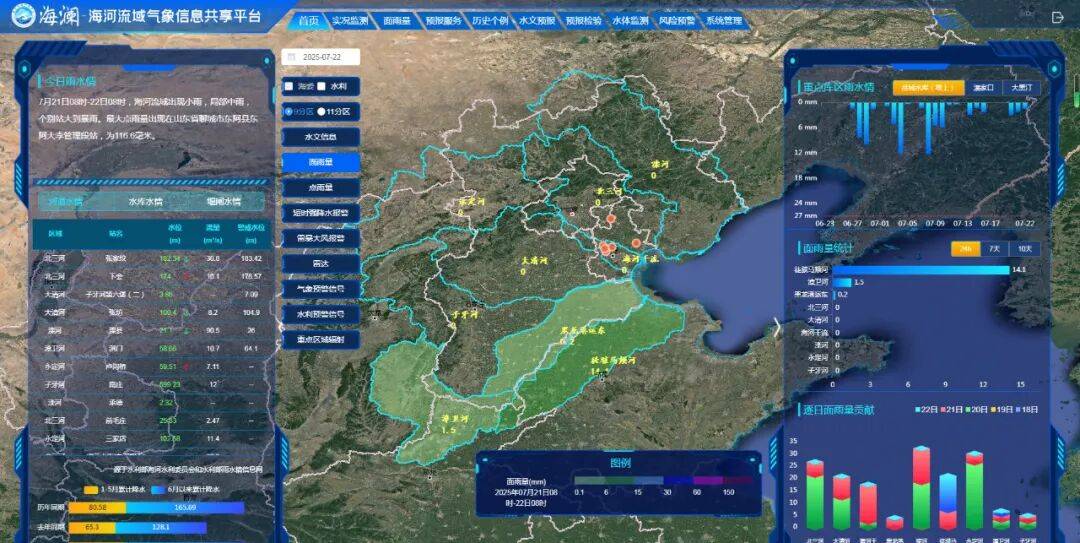This screenshot has height=543, width=1080.
Task: Open the 系统管理 menu
Action: click(723, 20)
